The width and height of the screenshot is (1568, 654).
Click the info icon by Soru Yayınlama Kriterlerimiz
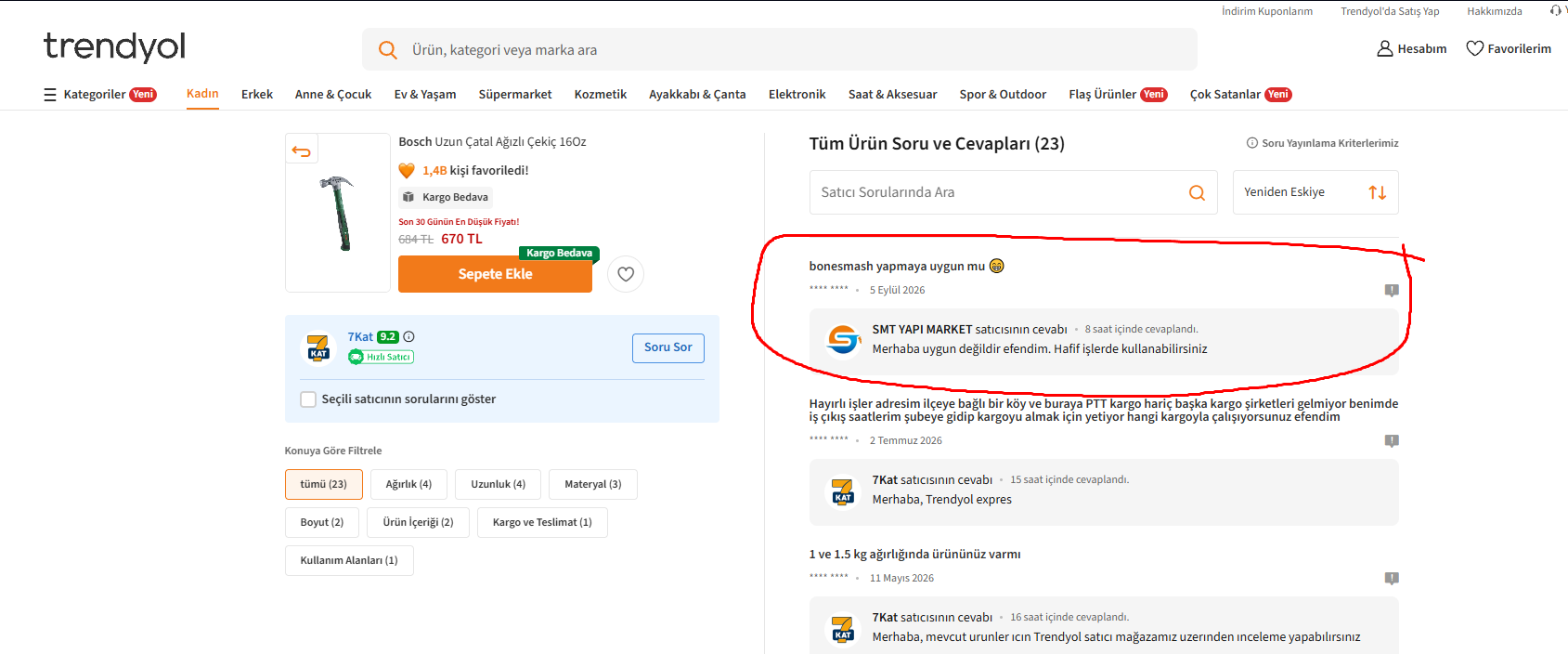(x=1251, y=143)
